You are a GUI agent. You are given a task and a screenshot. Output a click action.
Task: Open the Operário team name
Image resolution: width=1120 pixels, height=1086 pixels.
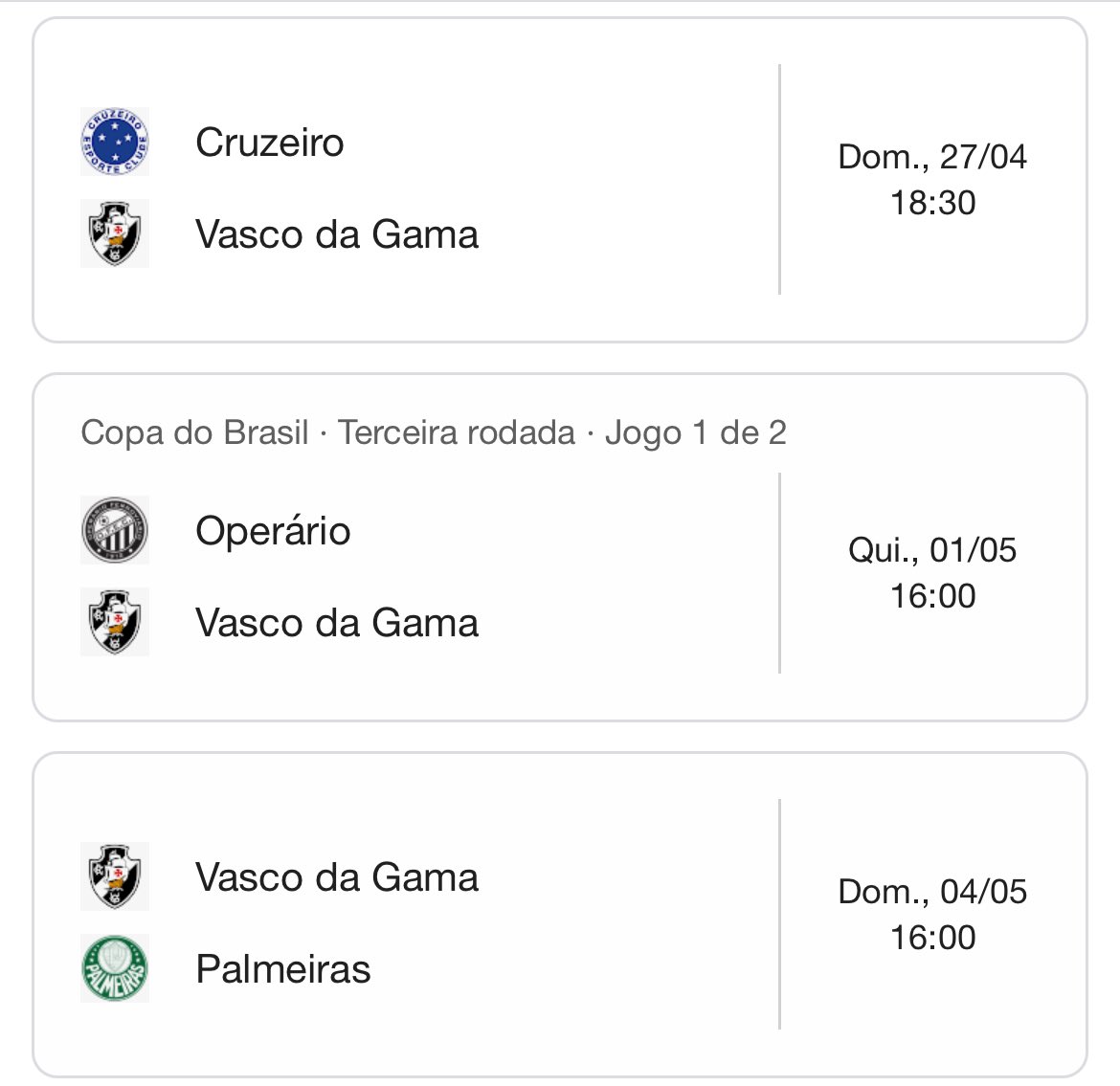coord(273,531)
